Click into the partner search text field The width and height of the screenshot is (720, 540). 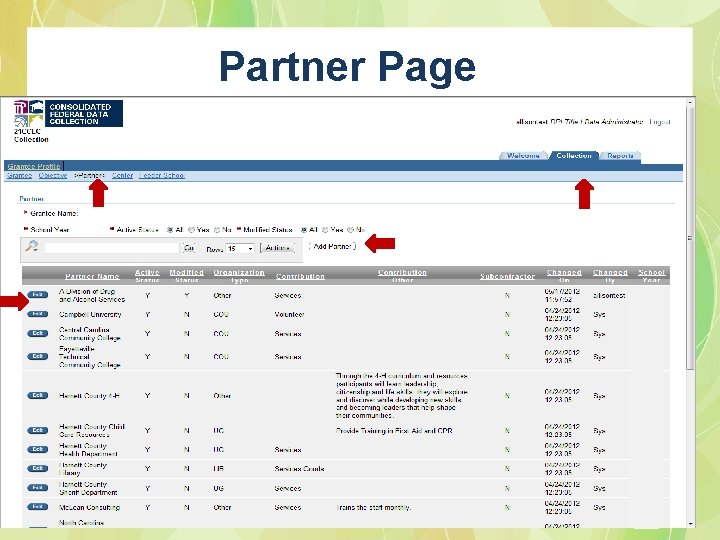point(112,248)
